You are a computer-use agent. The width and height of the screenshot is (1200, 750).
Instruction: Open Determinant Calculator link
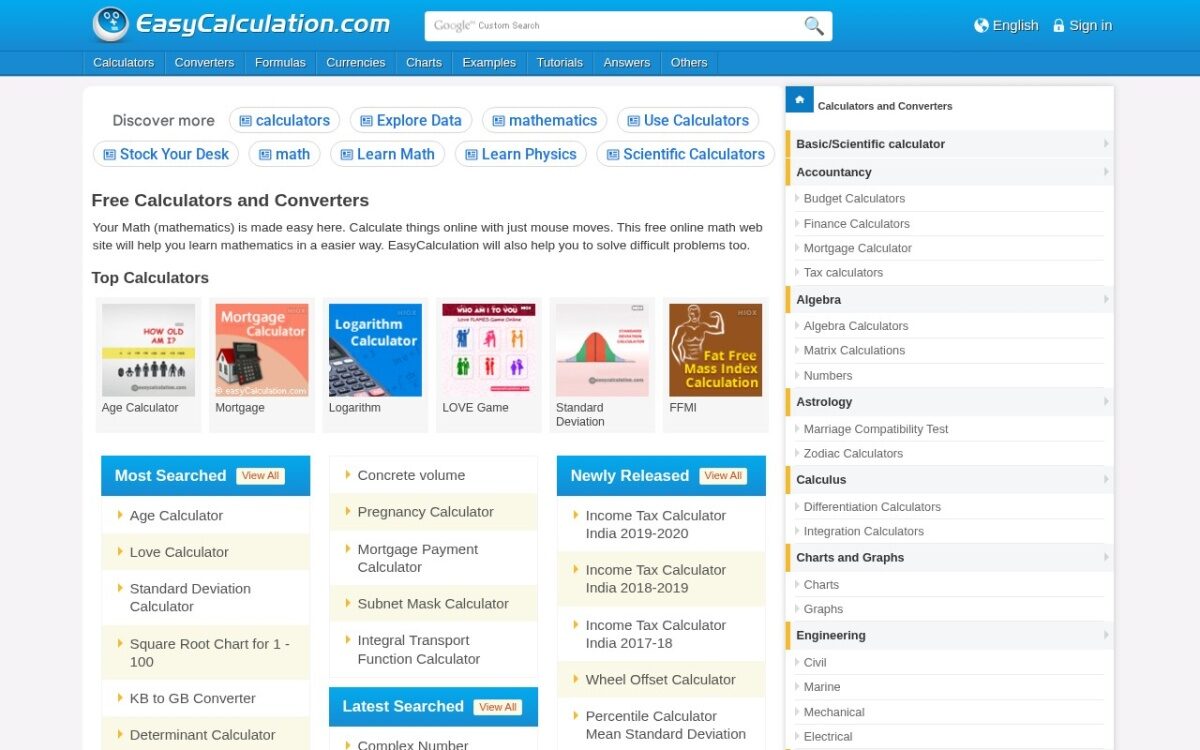tap(202, 735)
